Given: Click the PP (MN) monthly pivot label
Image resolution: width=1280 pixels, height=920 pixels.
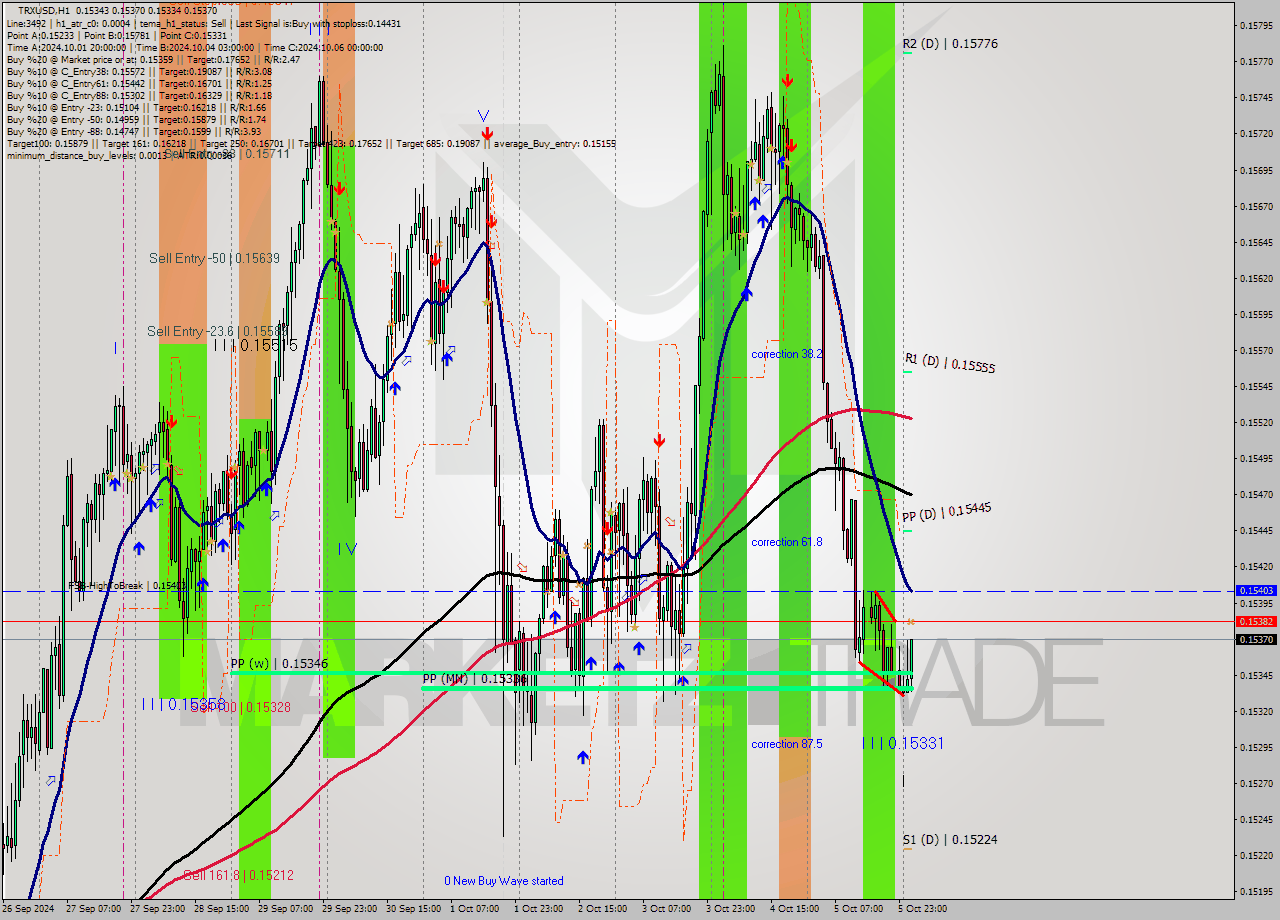Looking at the screenshot, I should coord(475,679).
